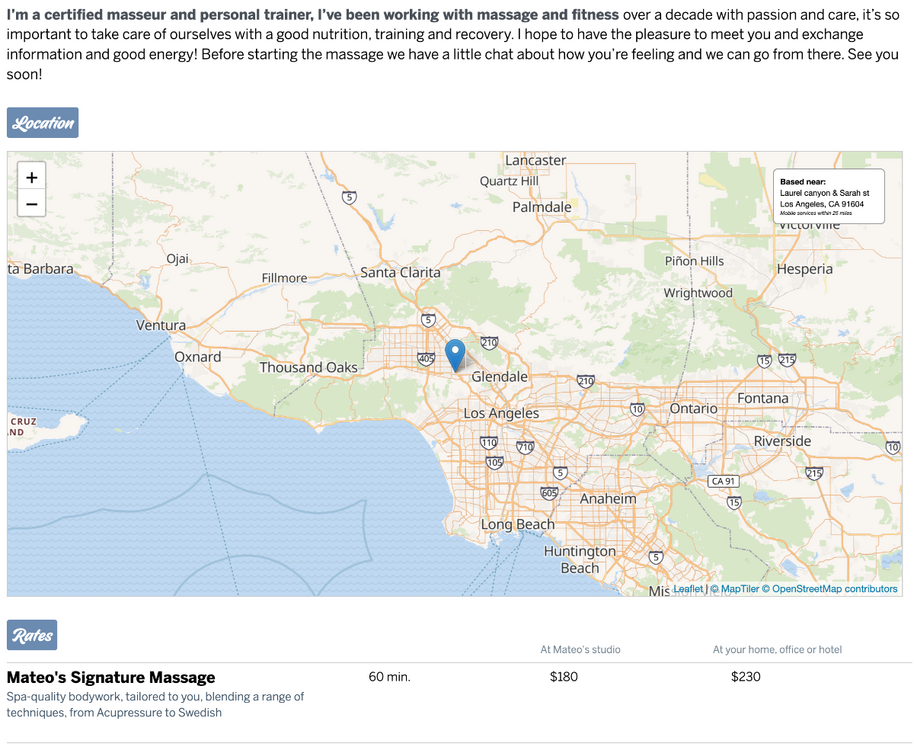Click the Location section badge
Screen dimensions: 914x750
tap(43, 123)
